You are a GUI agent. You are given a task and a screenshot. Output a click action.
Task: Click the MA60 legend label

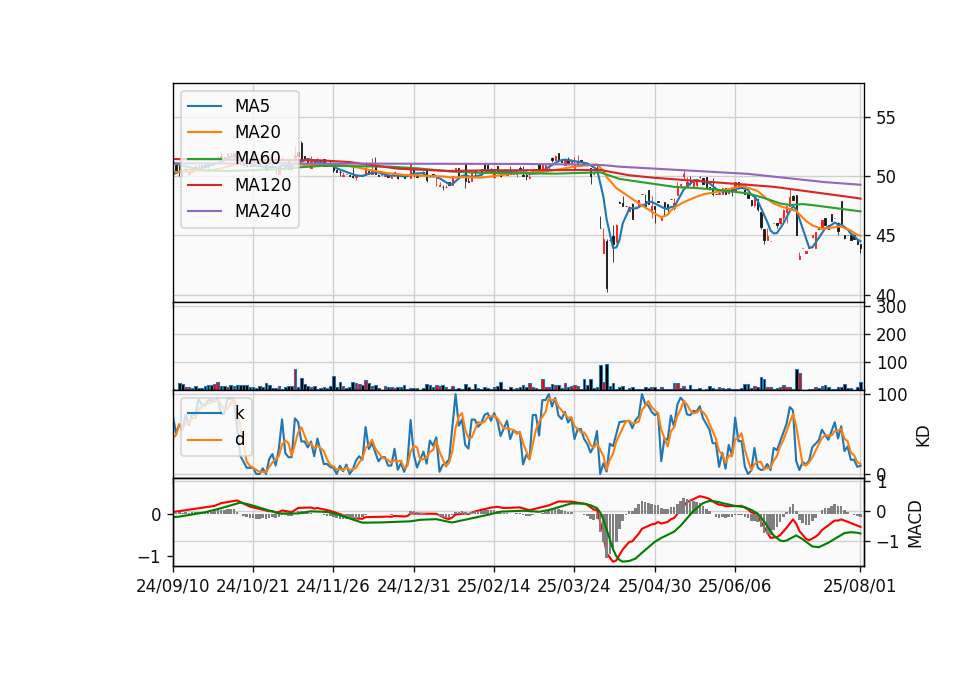point(258,159)
